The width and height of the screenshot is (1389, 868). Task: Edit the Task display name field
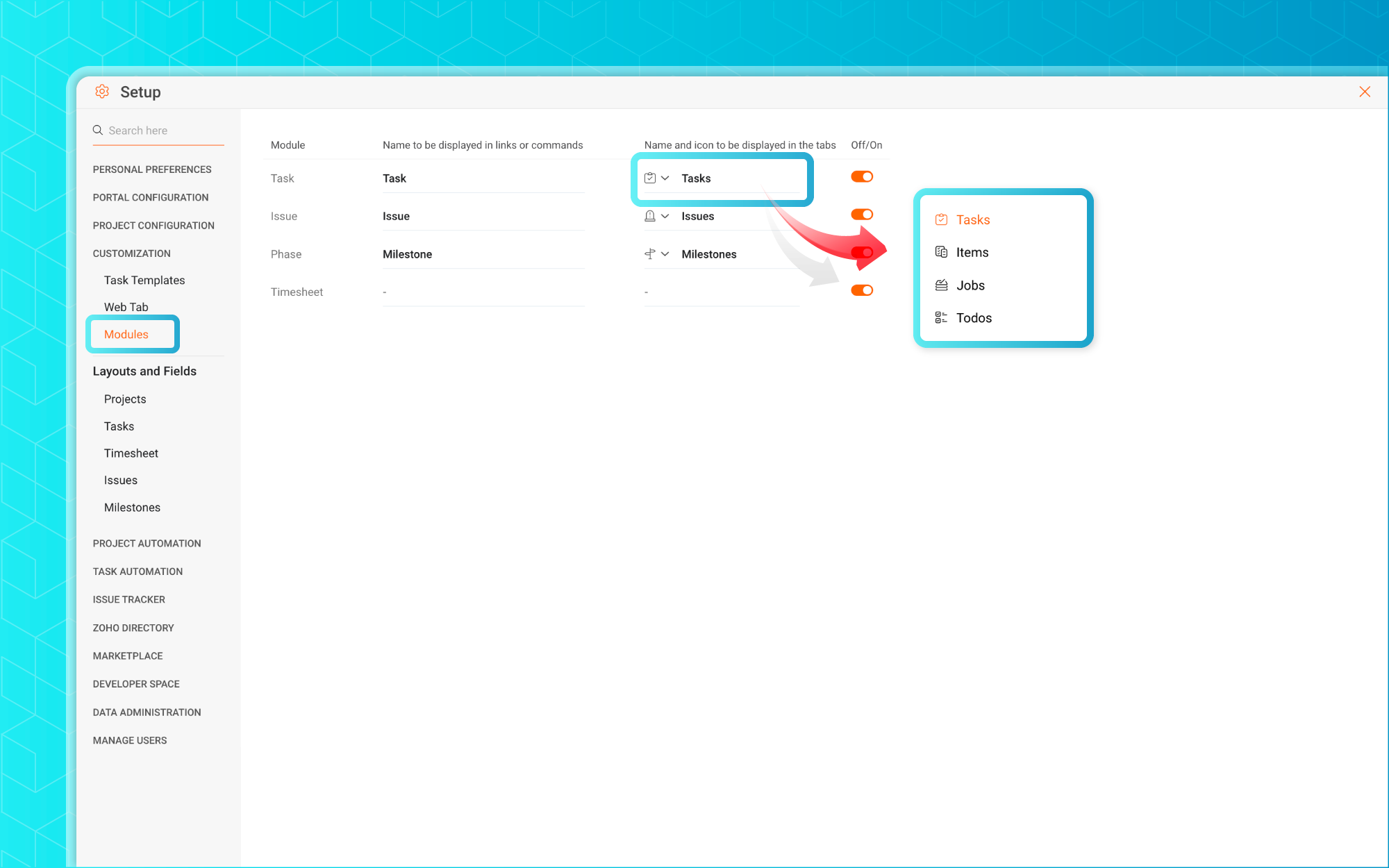(483, 178)
